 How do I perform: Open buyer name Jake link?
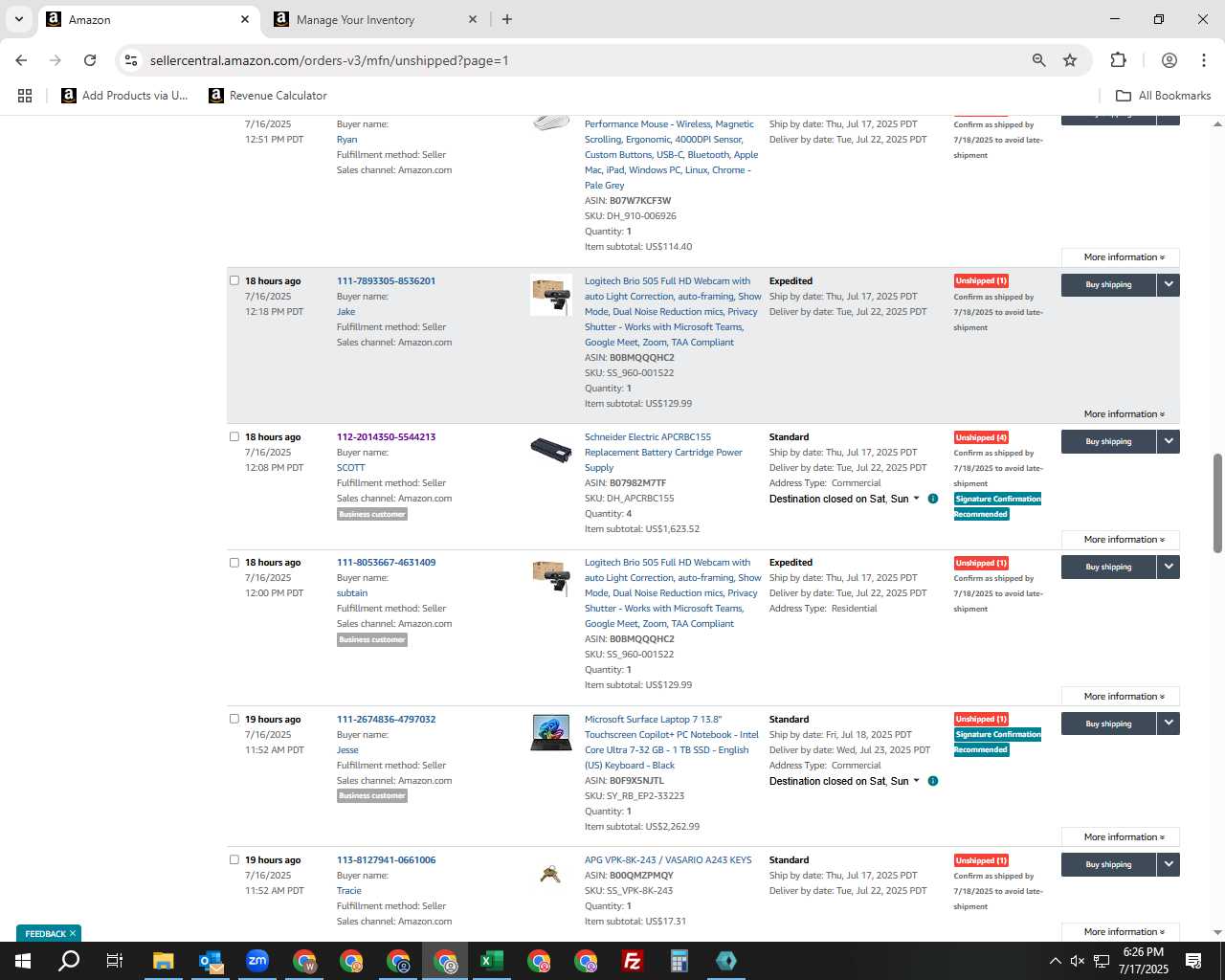pyautogui.click(x=345, y=312)
